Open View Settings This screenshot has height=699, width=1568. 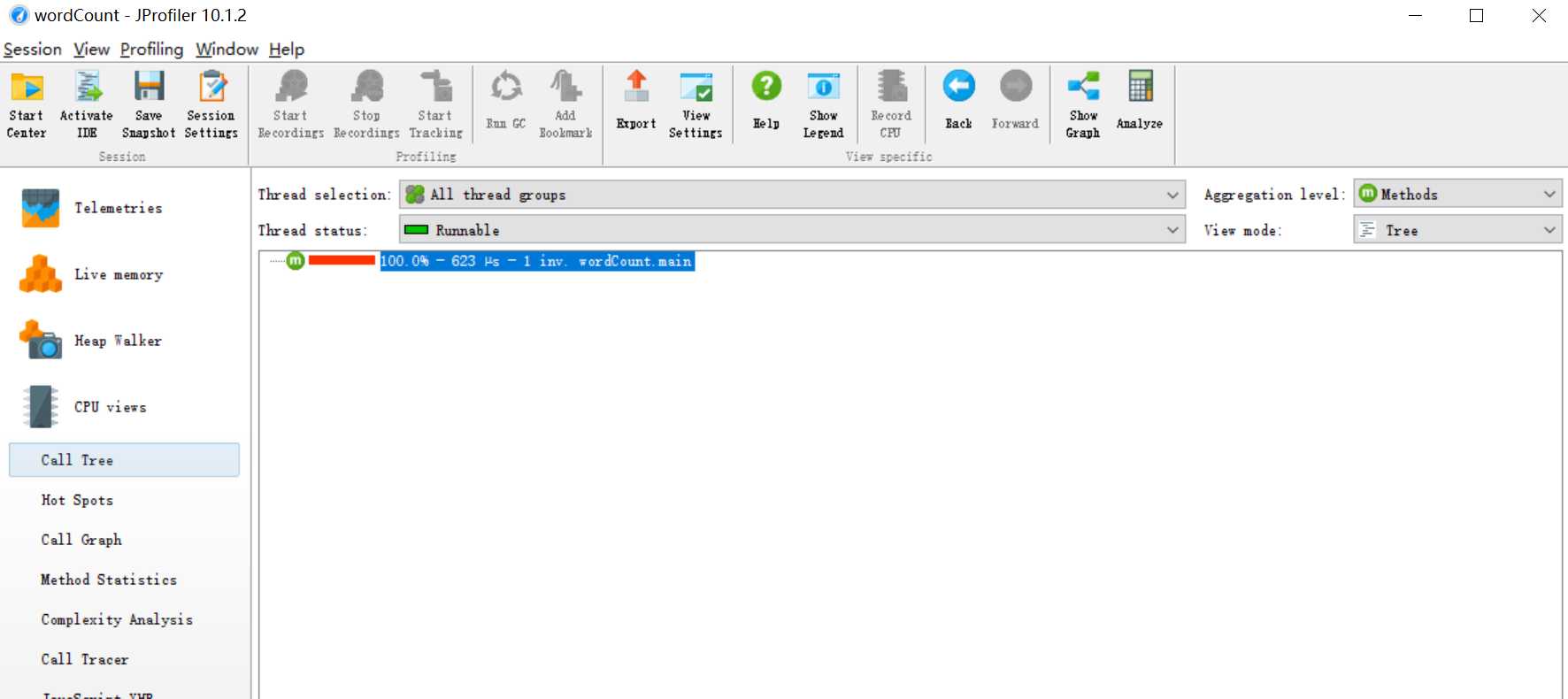tap(696, 104)
